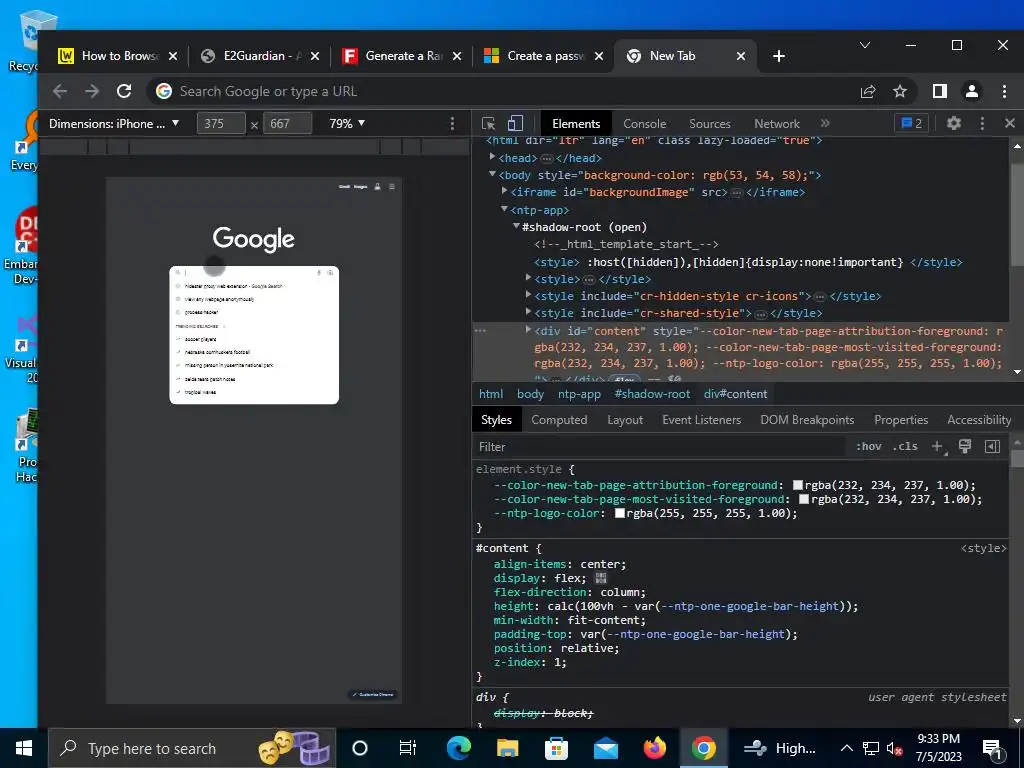Add a new style rule plus icon
This screenshot has height=768, width=1024.
point(938,447)
